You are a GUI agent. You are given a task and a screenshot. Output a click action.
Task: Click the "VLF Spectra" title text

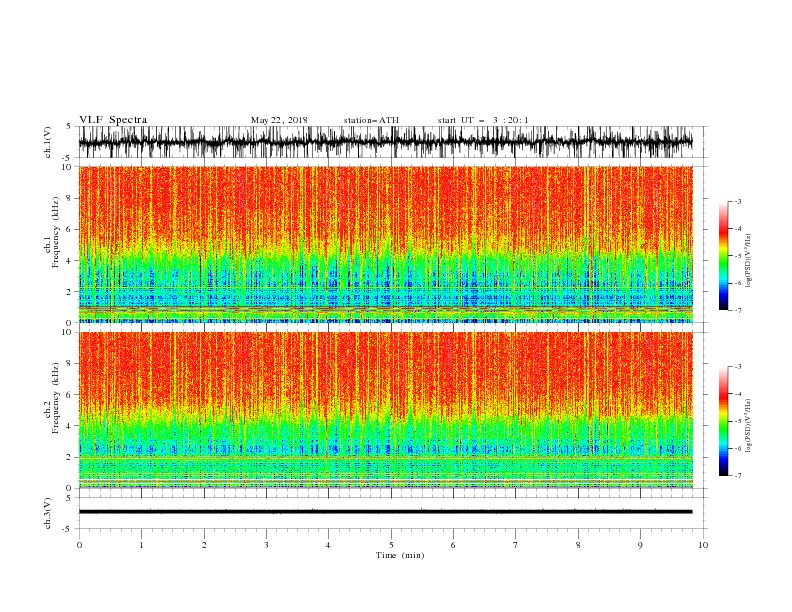(x=113, y=120)
